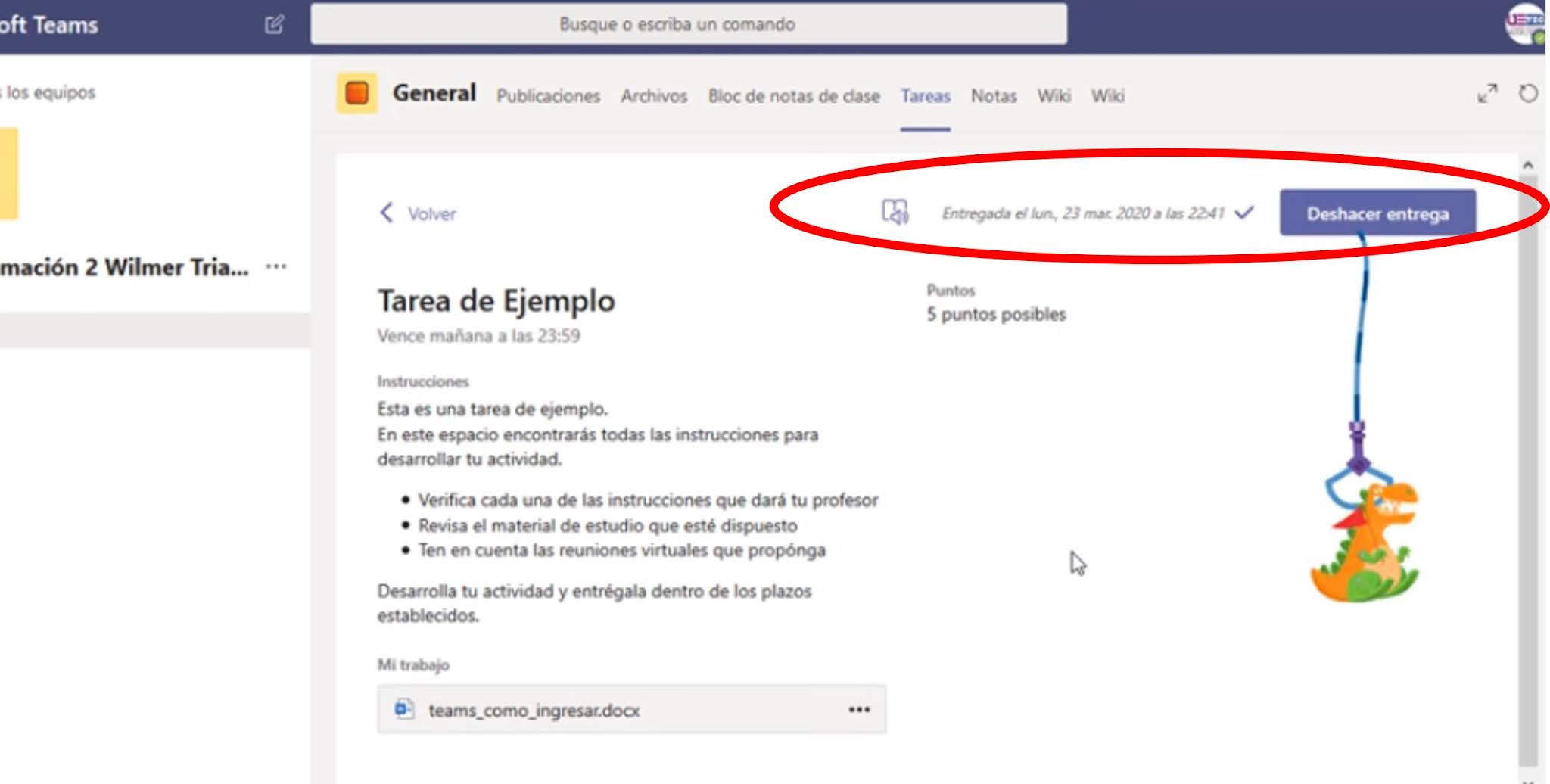Click the new chat compose icon

(274, 24)
